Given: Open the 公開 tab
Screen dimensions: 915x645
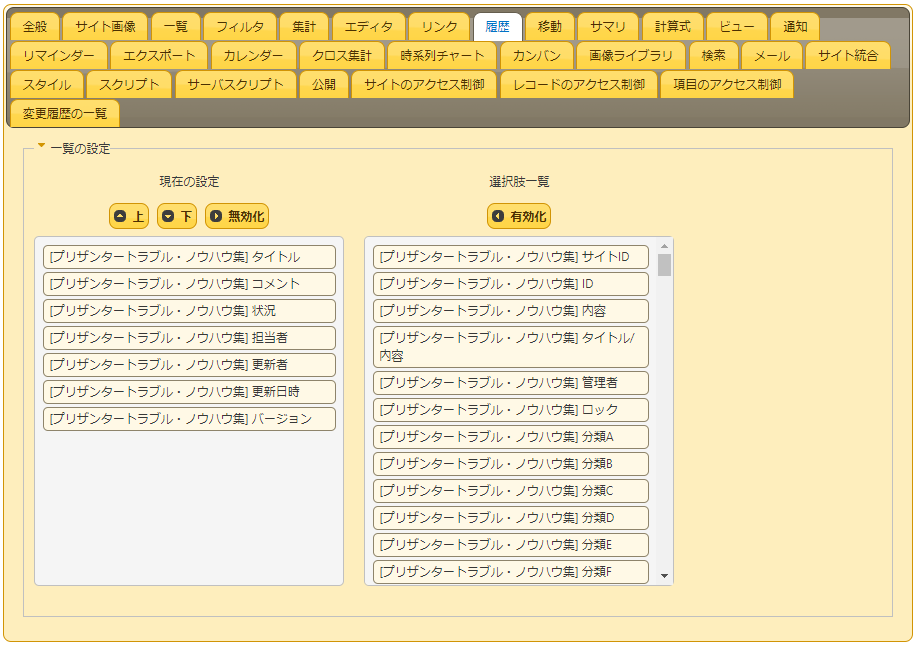Looking at the screenshot, I should (324, 85).
